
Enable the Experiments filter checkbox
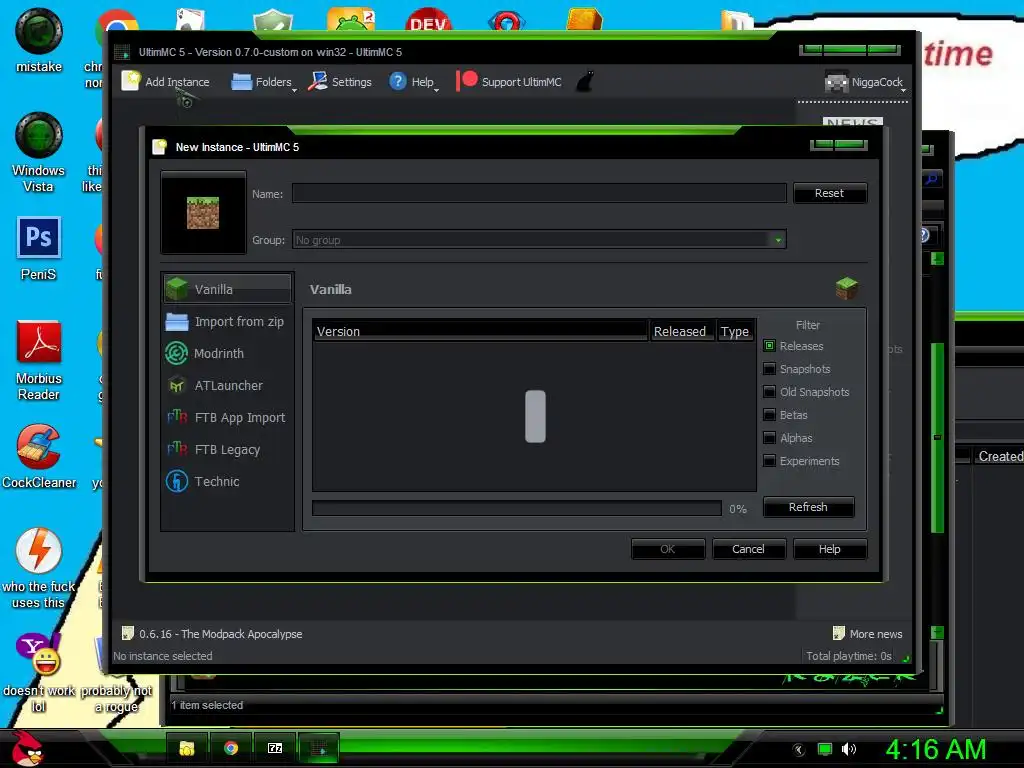(x=769, y=461)
